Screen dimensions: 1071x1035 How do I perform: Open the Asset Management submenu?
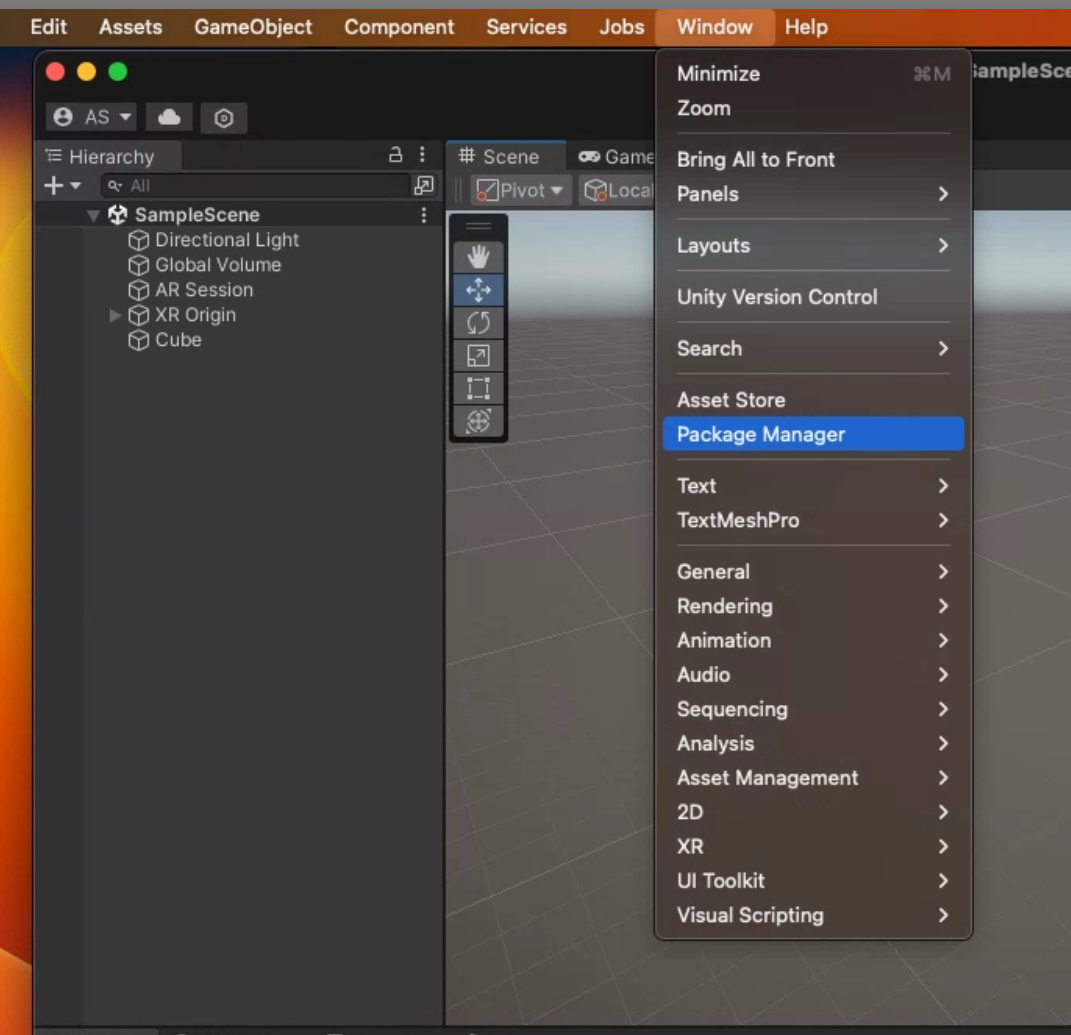pos(813,778)
